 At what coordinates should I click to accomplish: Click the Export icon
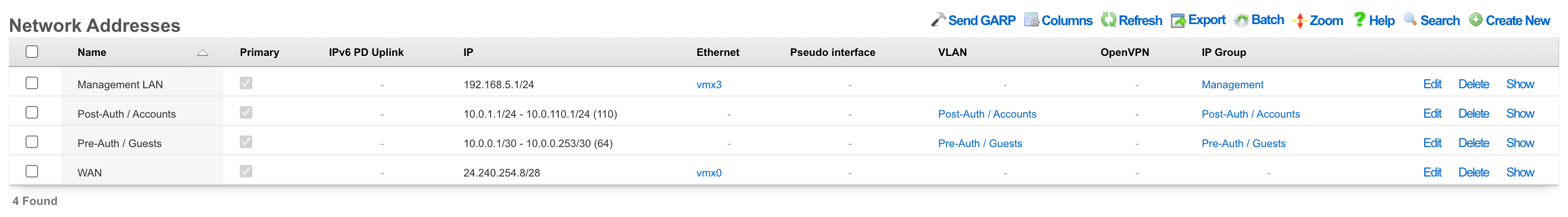[x=1179, y=21]
